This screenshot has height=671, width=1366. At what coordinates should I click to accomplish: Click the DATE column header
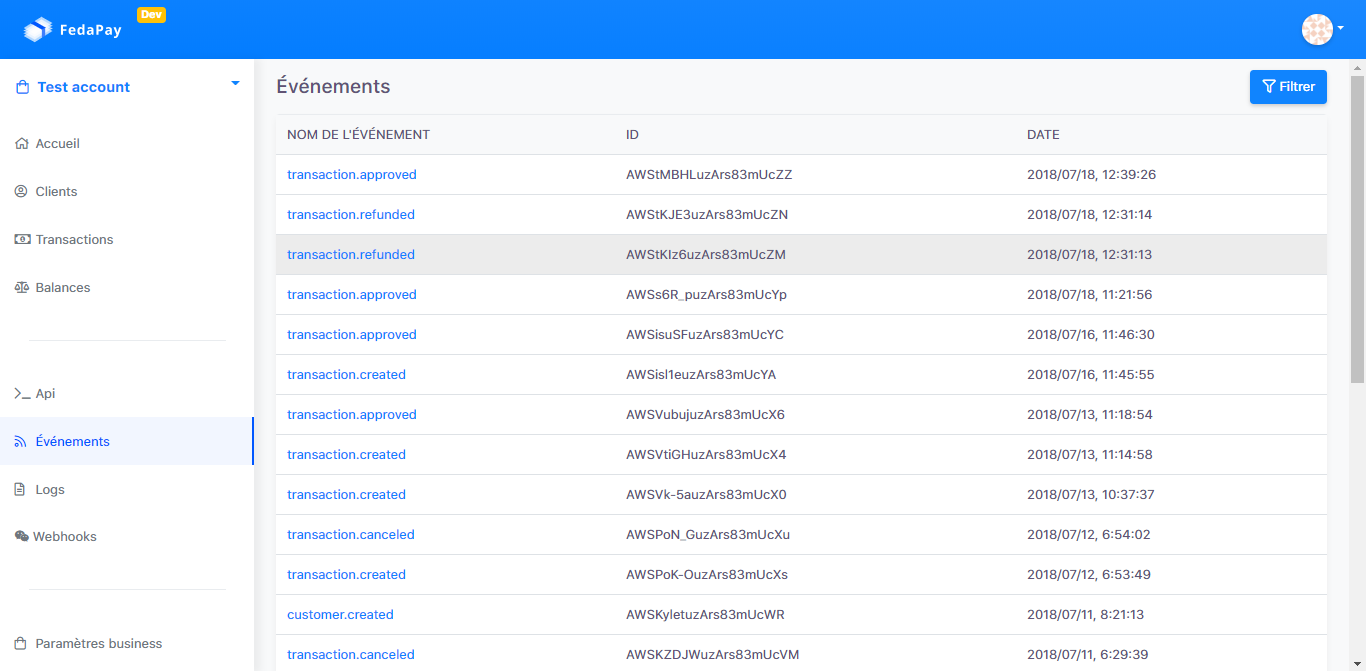tap(1043, 134)
